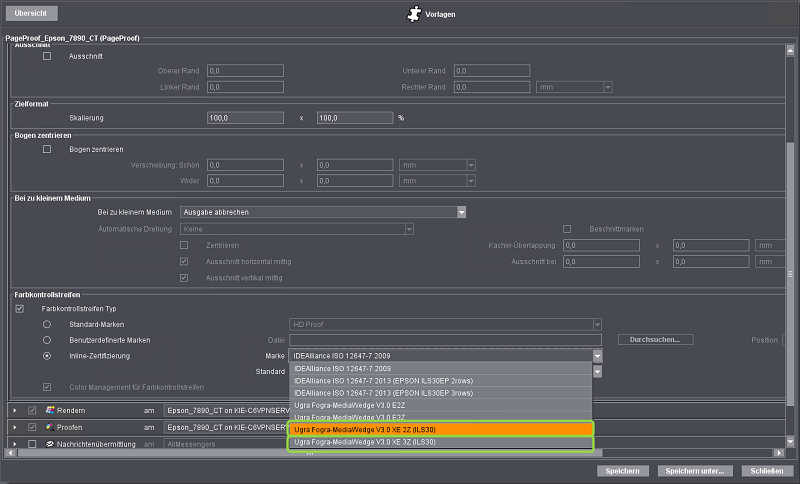Select the Standard-Marken radio button

(x=47, y=324)
